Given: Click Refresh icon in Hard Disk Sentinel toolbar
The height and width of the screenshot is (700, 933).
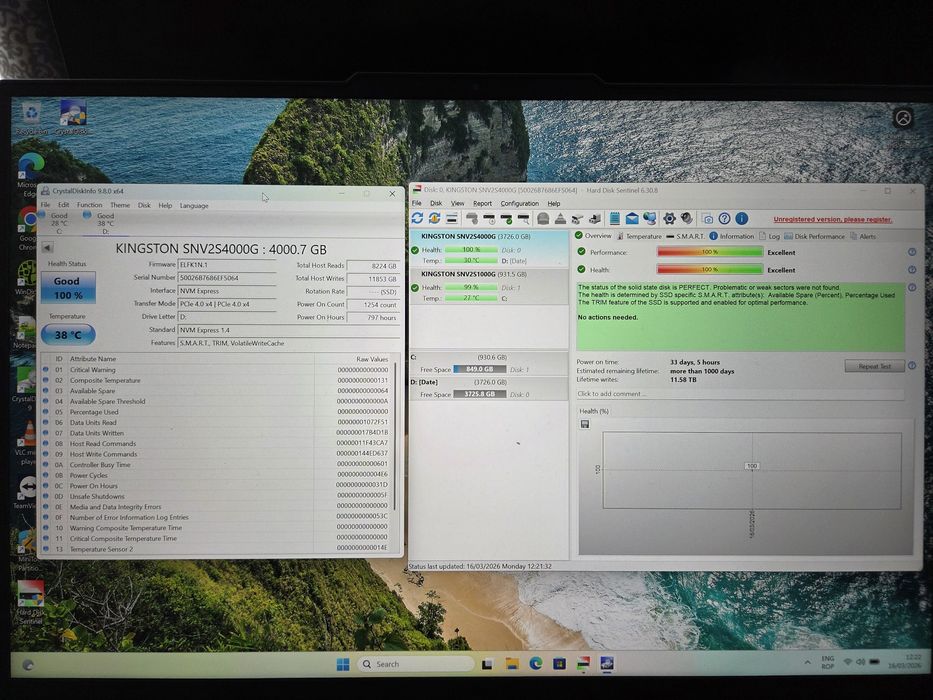Looking at the screenshot, I should coord(417,218).
